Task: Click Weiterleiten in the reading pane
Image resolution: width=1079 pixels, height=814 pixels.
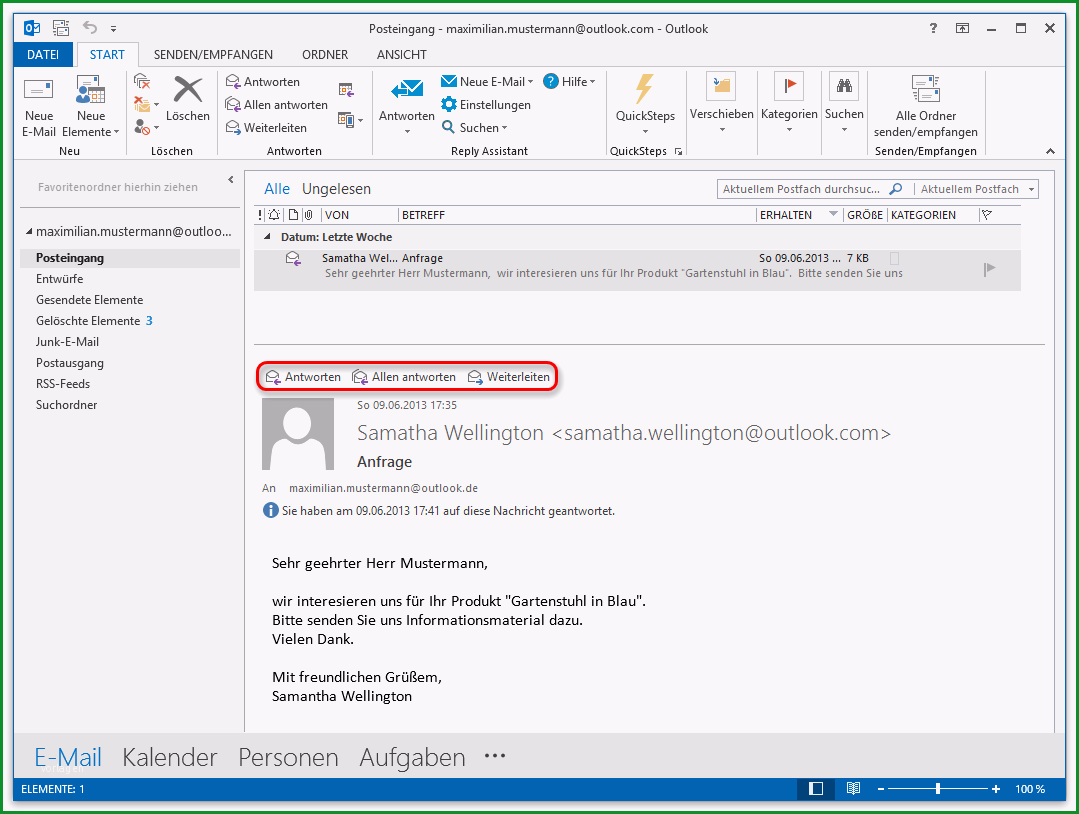Action: click(509, 377)
